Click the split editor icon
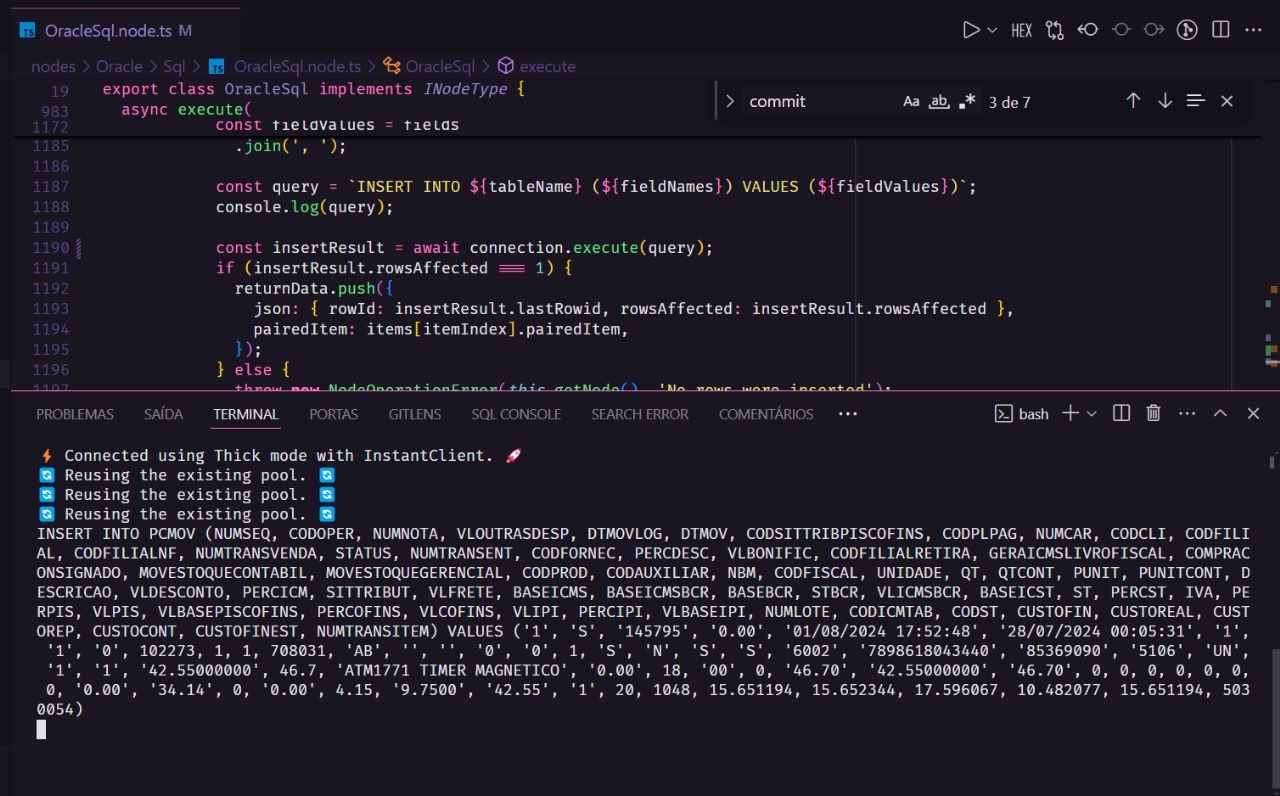Viewport: 1280px width, 796px height. (1220, 30)
